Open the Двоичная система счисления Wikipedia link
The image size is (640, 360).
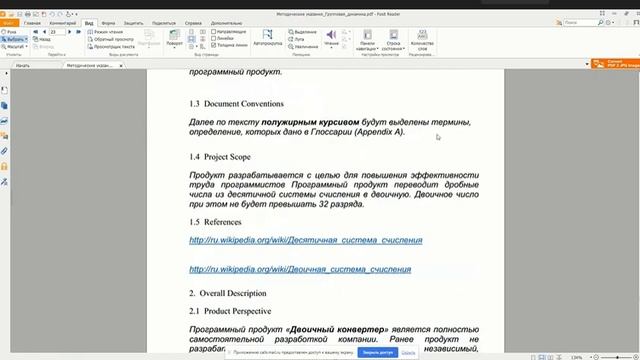pos(300,269)
